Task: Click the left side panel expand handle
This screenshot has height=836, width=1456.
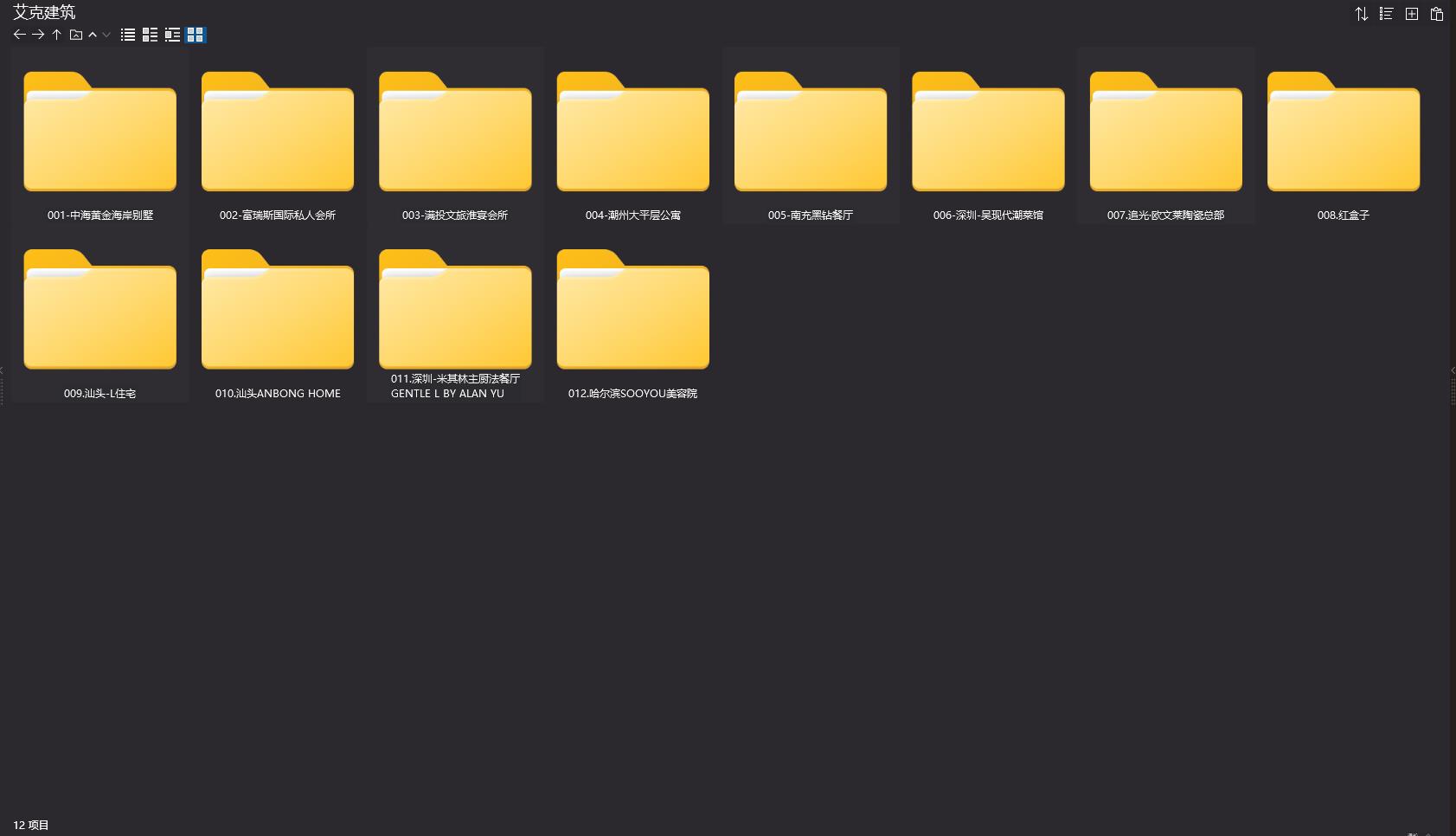Action: [x=3, y=385]
